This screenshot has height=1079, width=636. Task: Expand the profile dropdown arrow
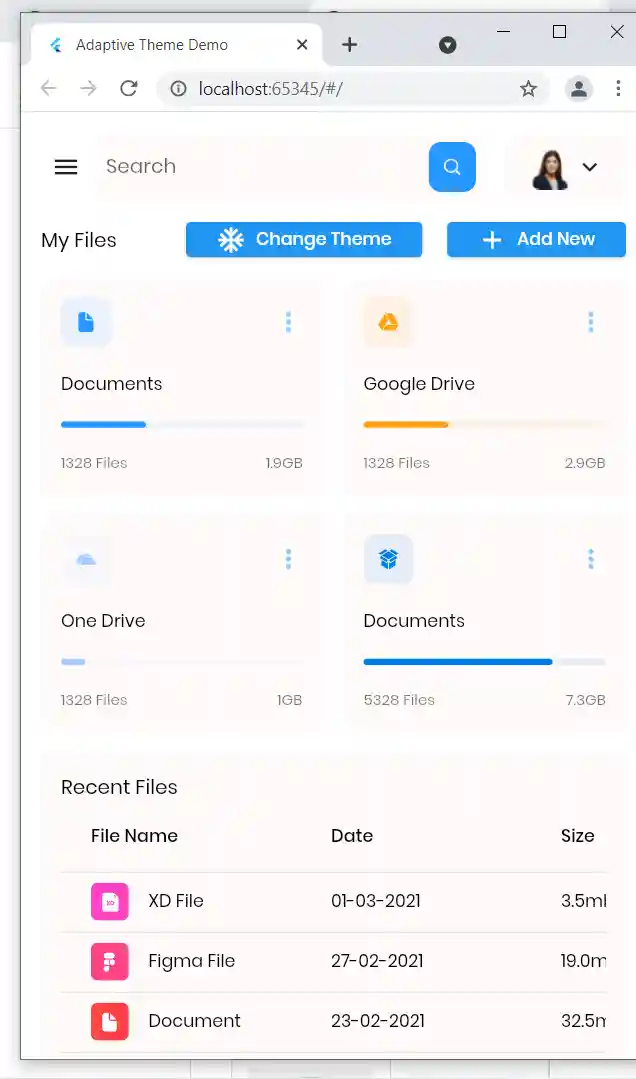pyautogui.click(x=590, y=167)
